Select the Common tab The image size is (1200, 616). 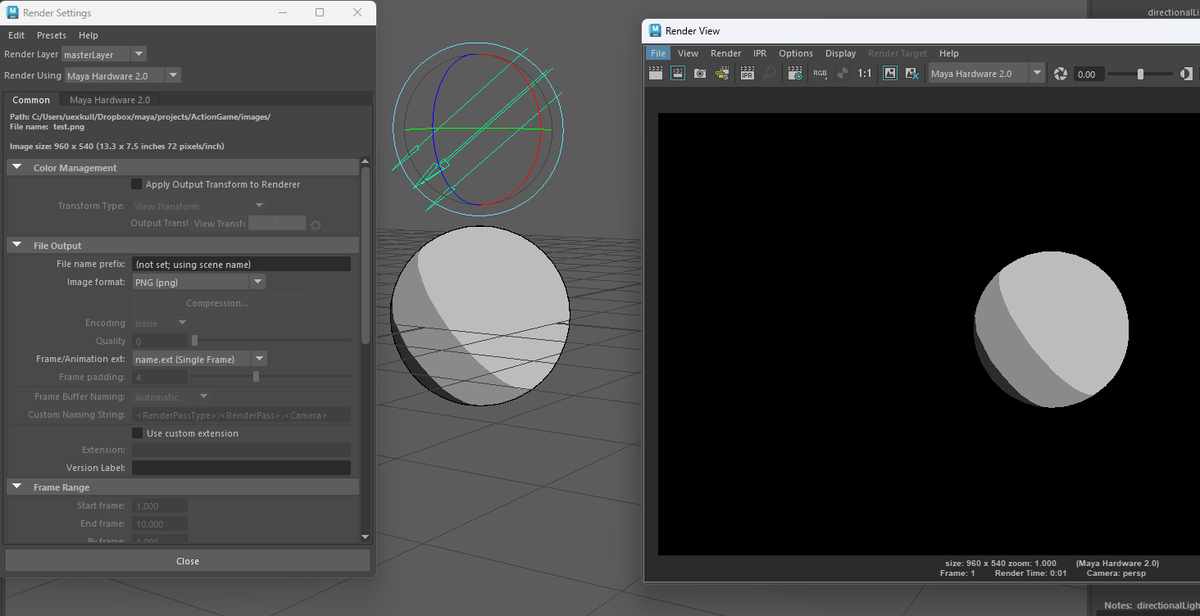(31, 100)
